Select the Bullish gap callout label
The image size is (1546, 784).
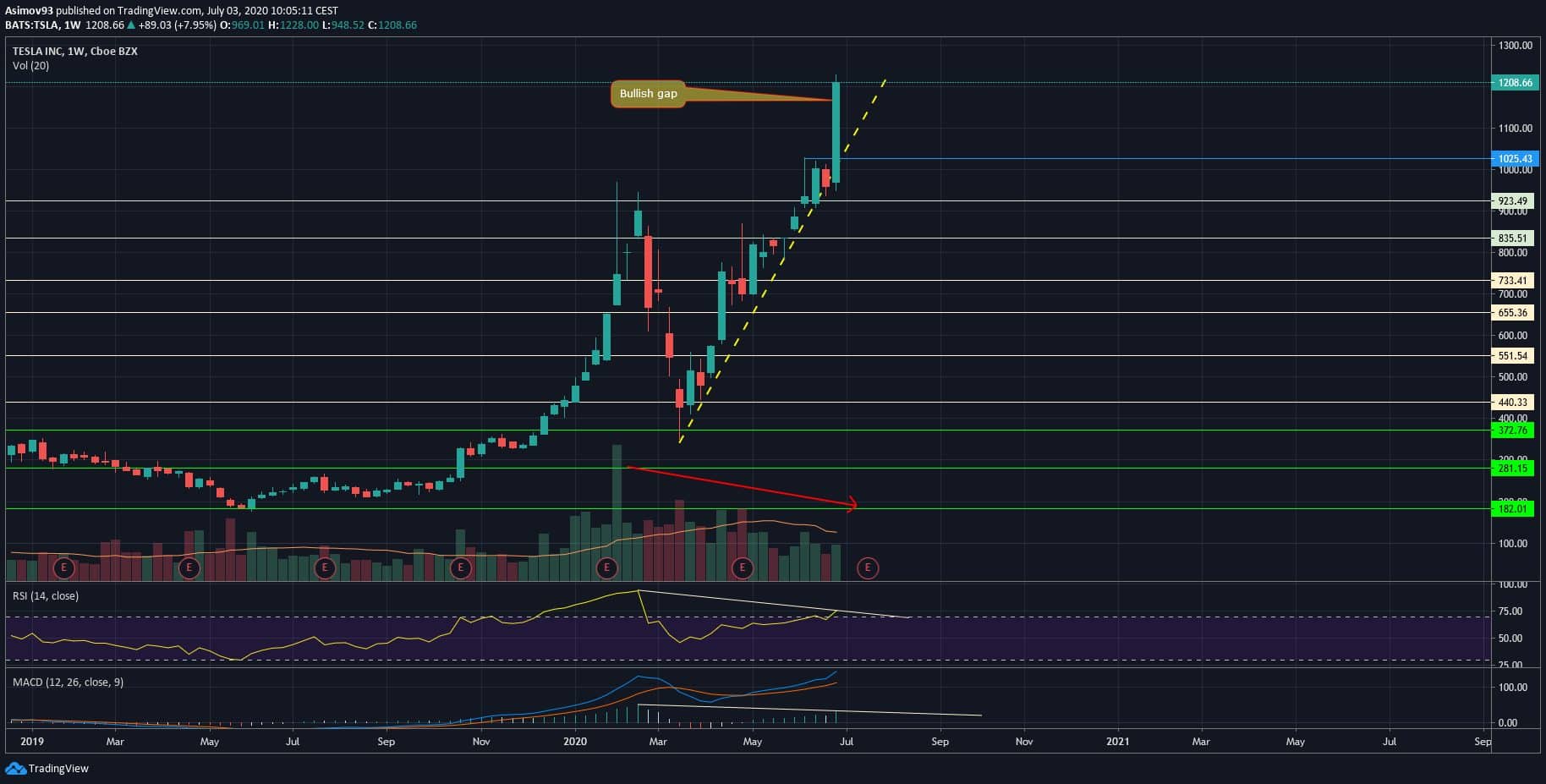tap(648, 94)
